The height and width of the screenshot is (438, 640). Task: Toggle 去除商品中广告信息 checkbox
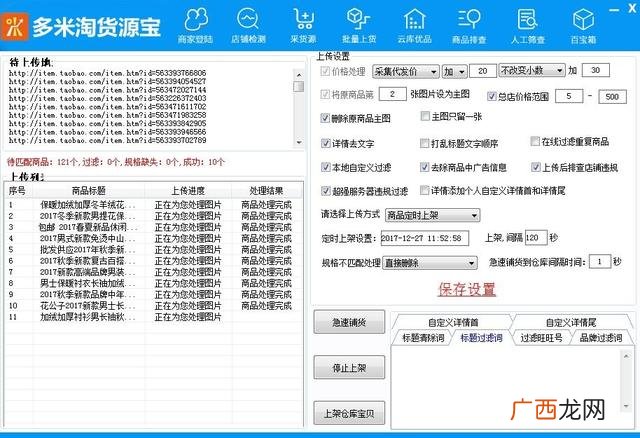(424, 167)
